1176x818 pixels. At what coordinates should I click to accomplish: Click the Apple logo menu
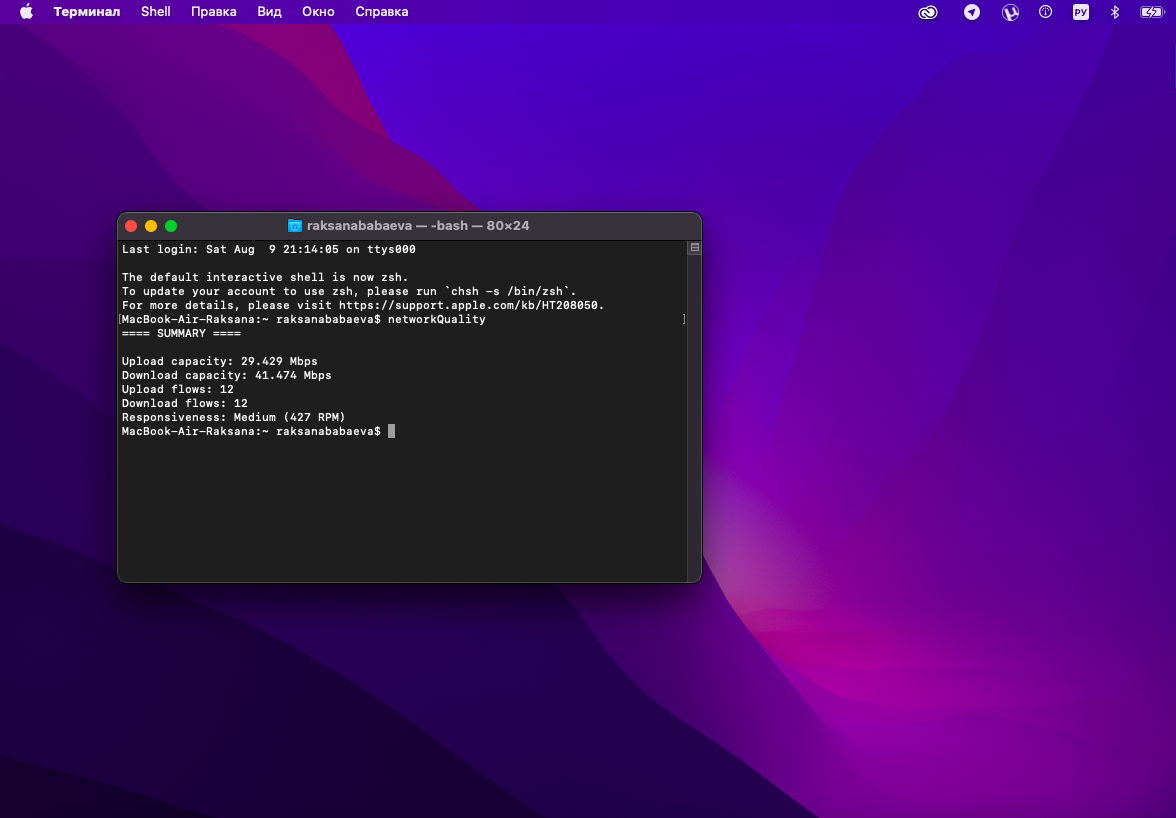pyautogui.click(x=27, y=12)
